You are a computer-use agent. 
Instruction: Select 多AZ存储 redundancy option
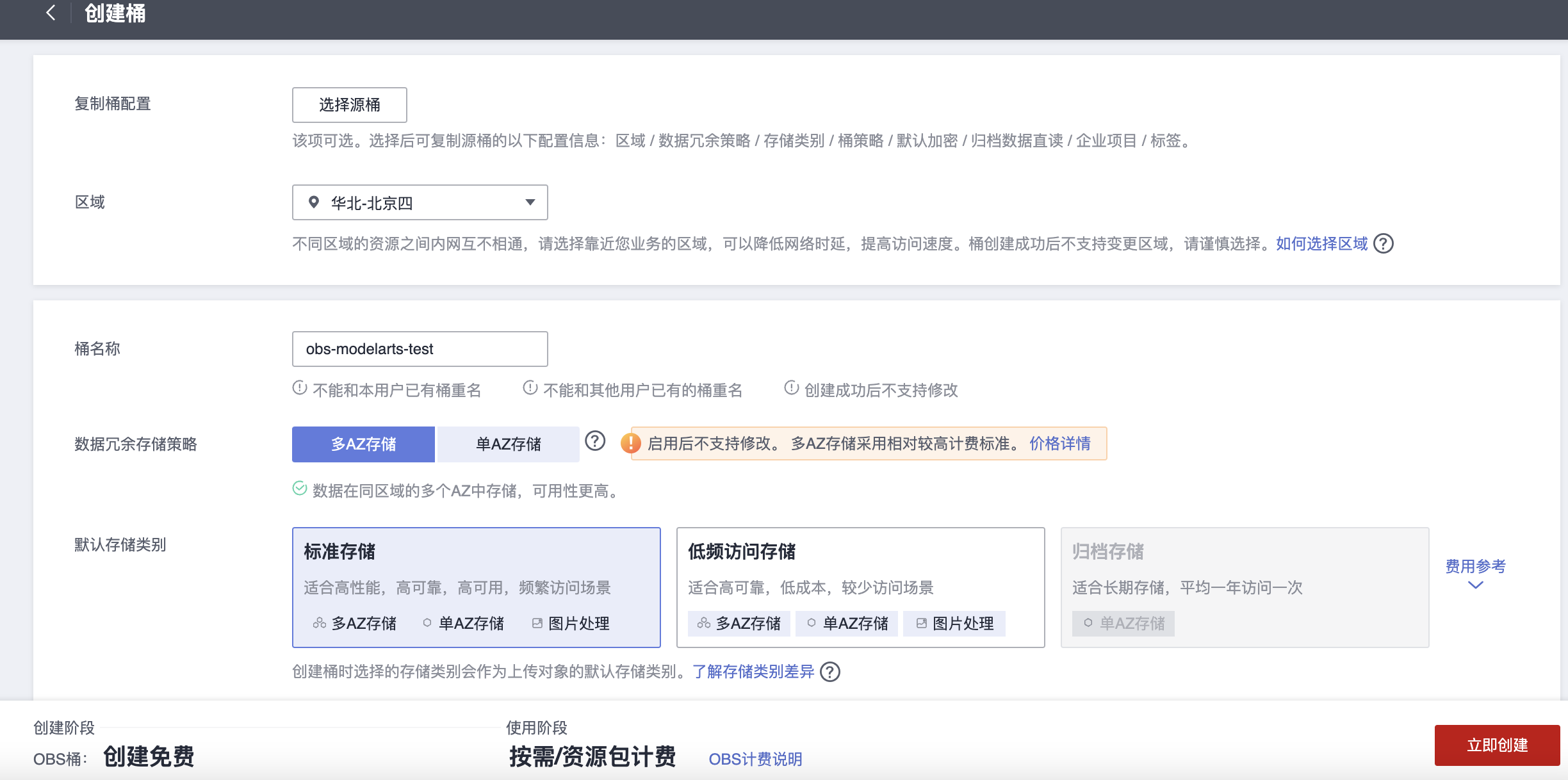363,444
